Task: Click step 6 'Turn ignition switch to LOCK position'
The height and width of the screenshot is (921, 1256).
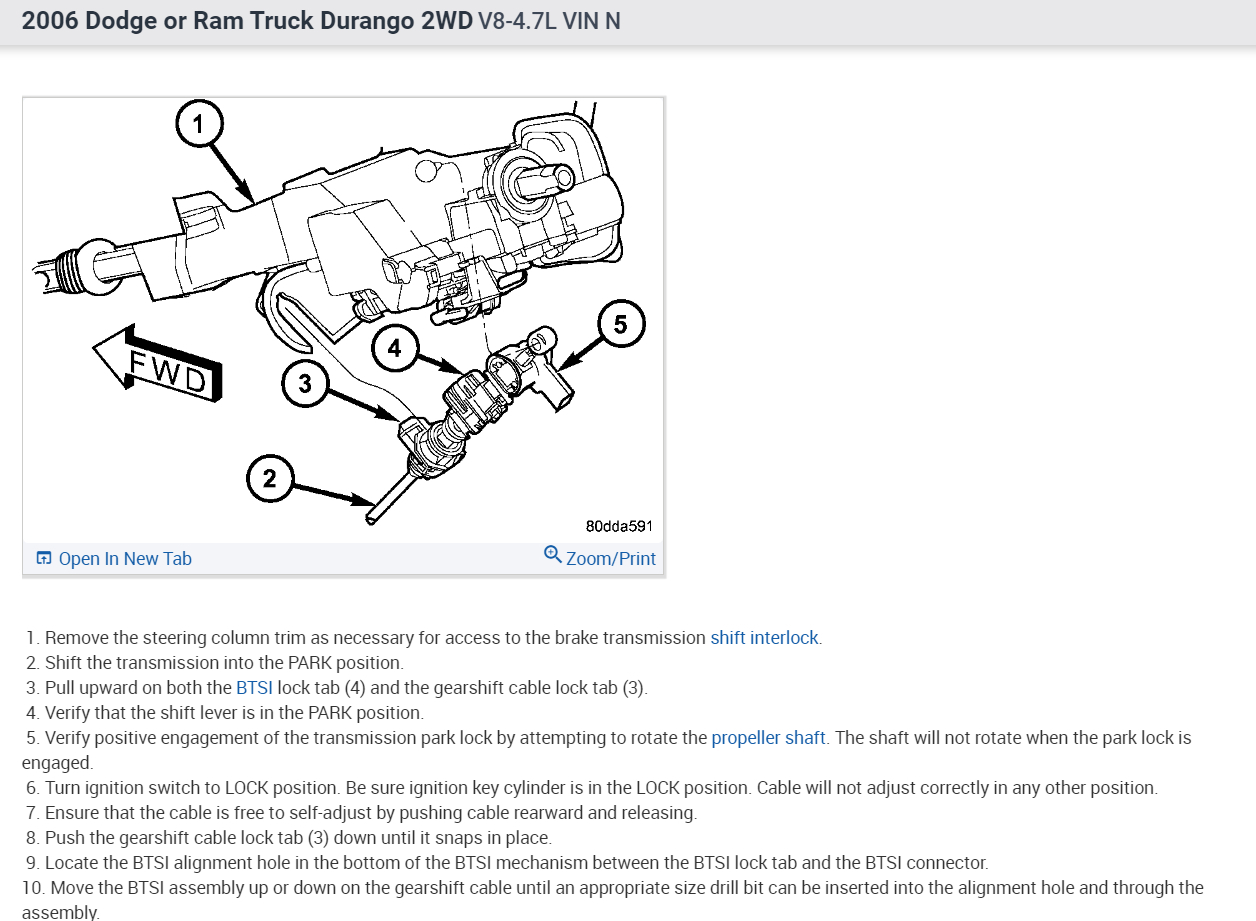Action: point(592,788)
